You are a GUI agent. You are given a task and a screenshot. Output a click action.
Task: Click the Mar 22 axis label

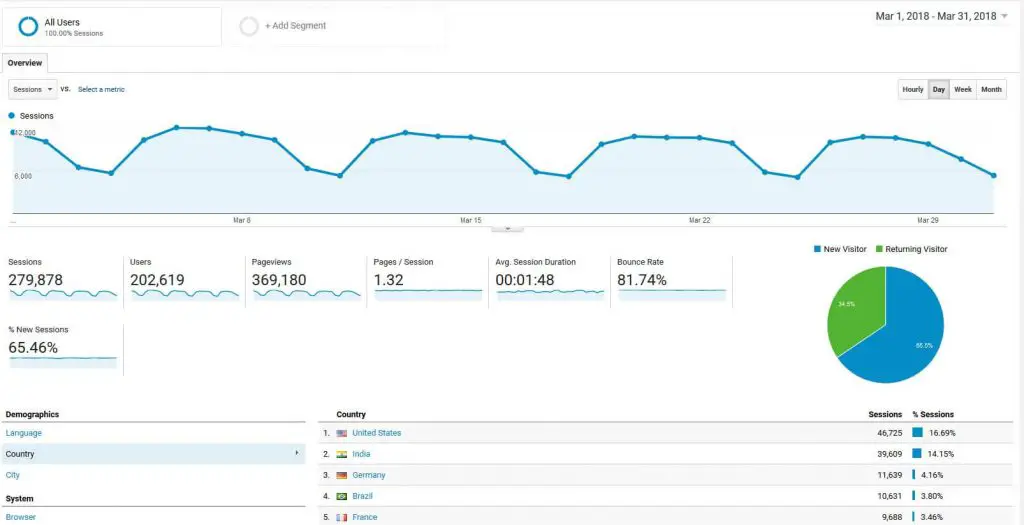699,221
